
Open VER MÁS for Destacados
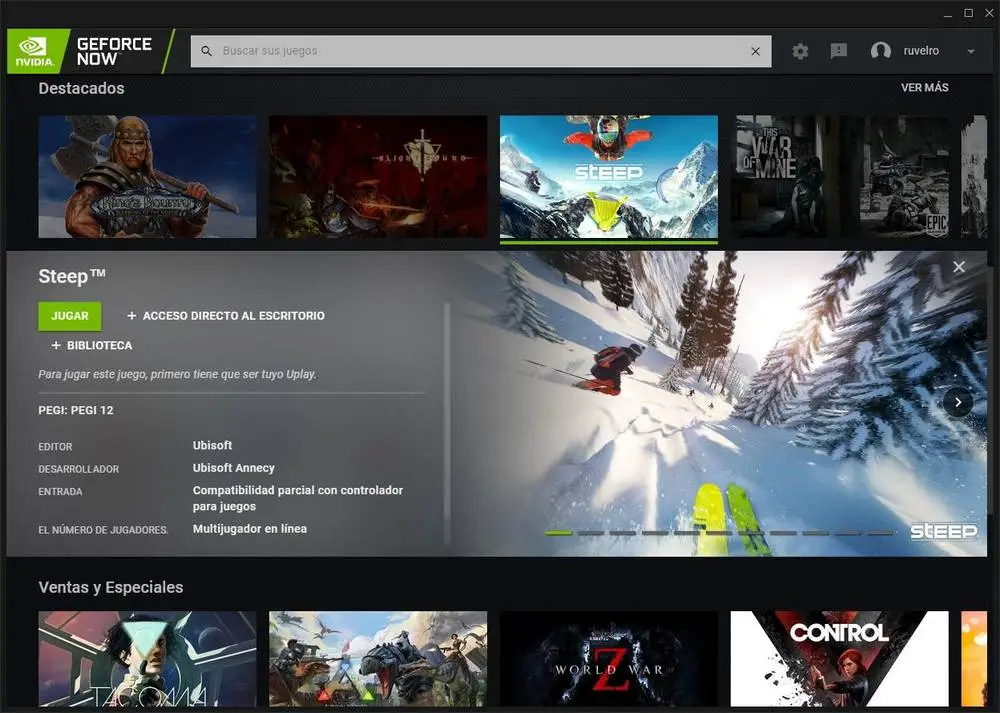point(925,87)
